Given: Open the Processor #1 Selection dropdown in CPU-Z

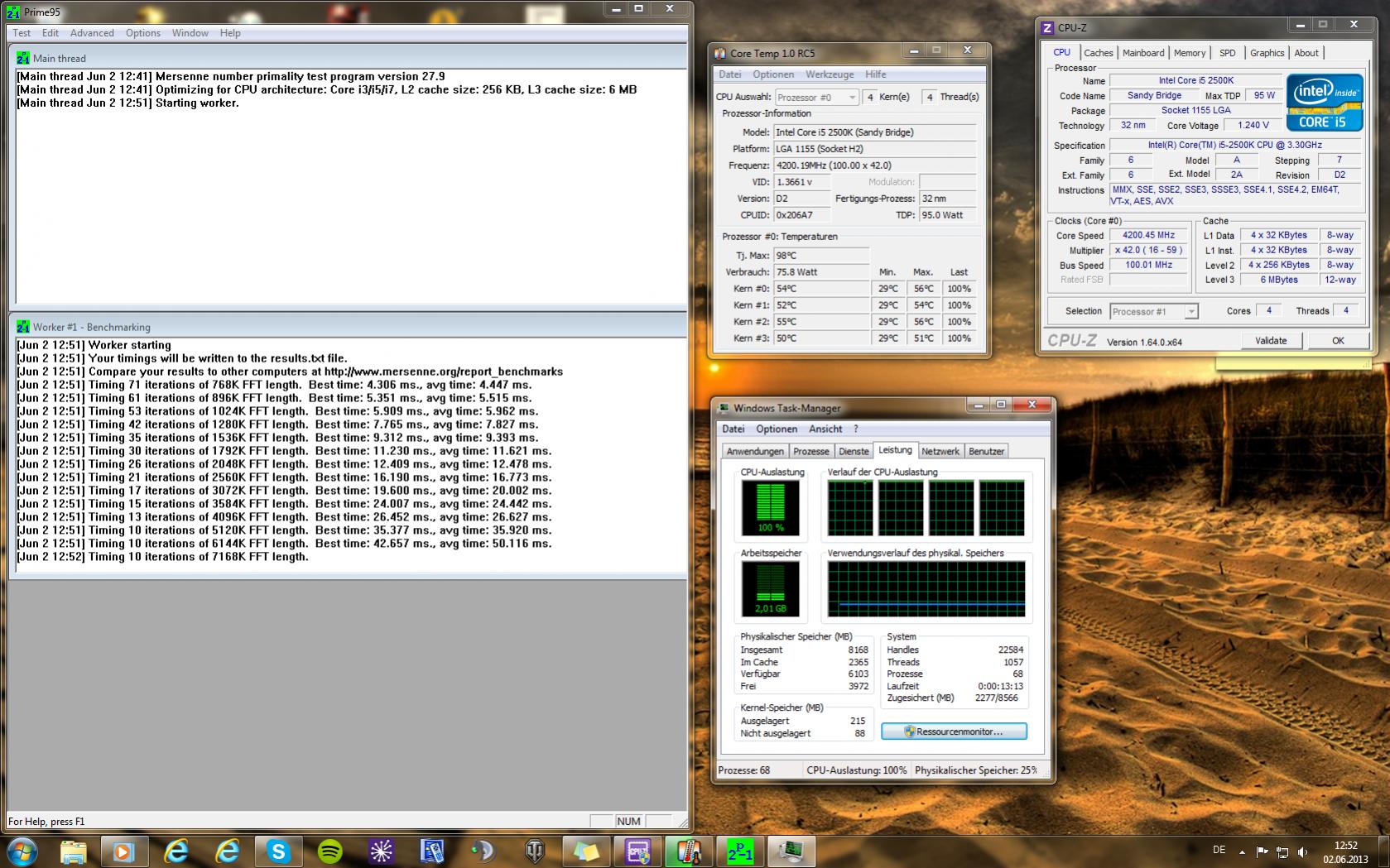Looking at the screenshot, I should (1153, 311).
